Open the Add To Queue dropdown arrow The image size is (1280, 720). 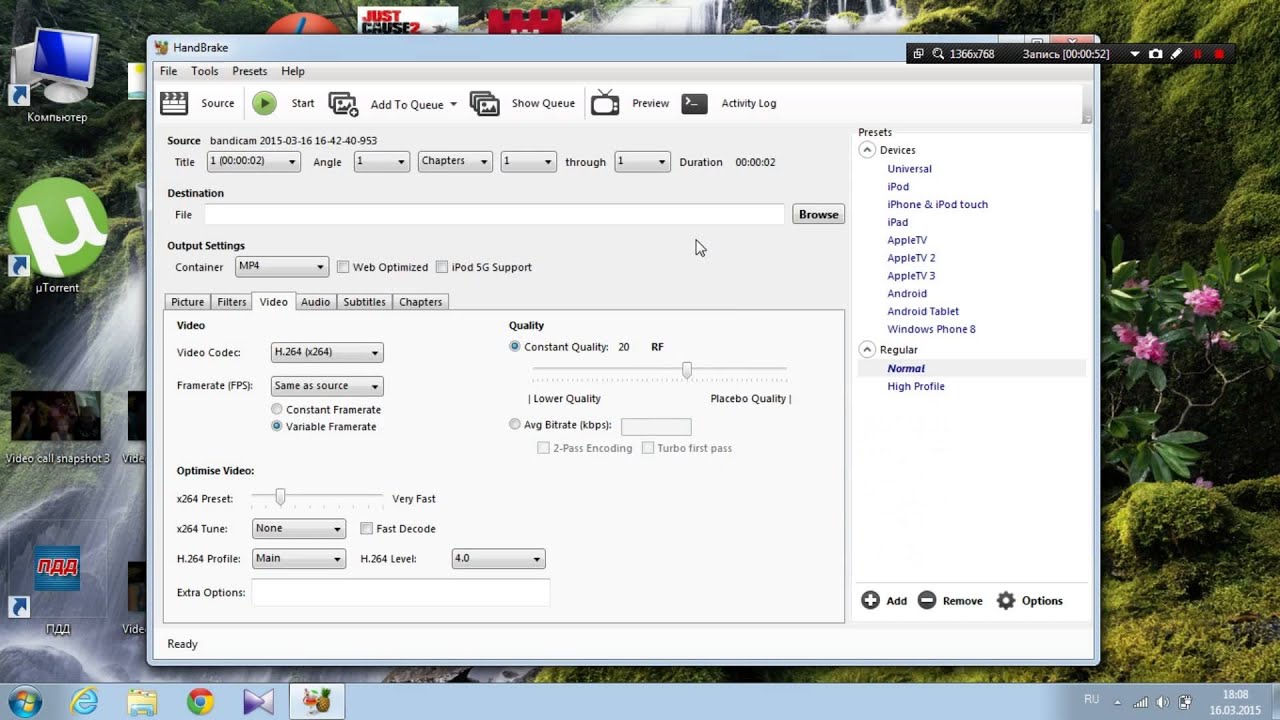453,104
